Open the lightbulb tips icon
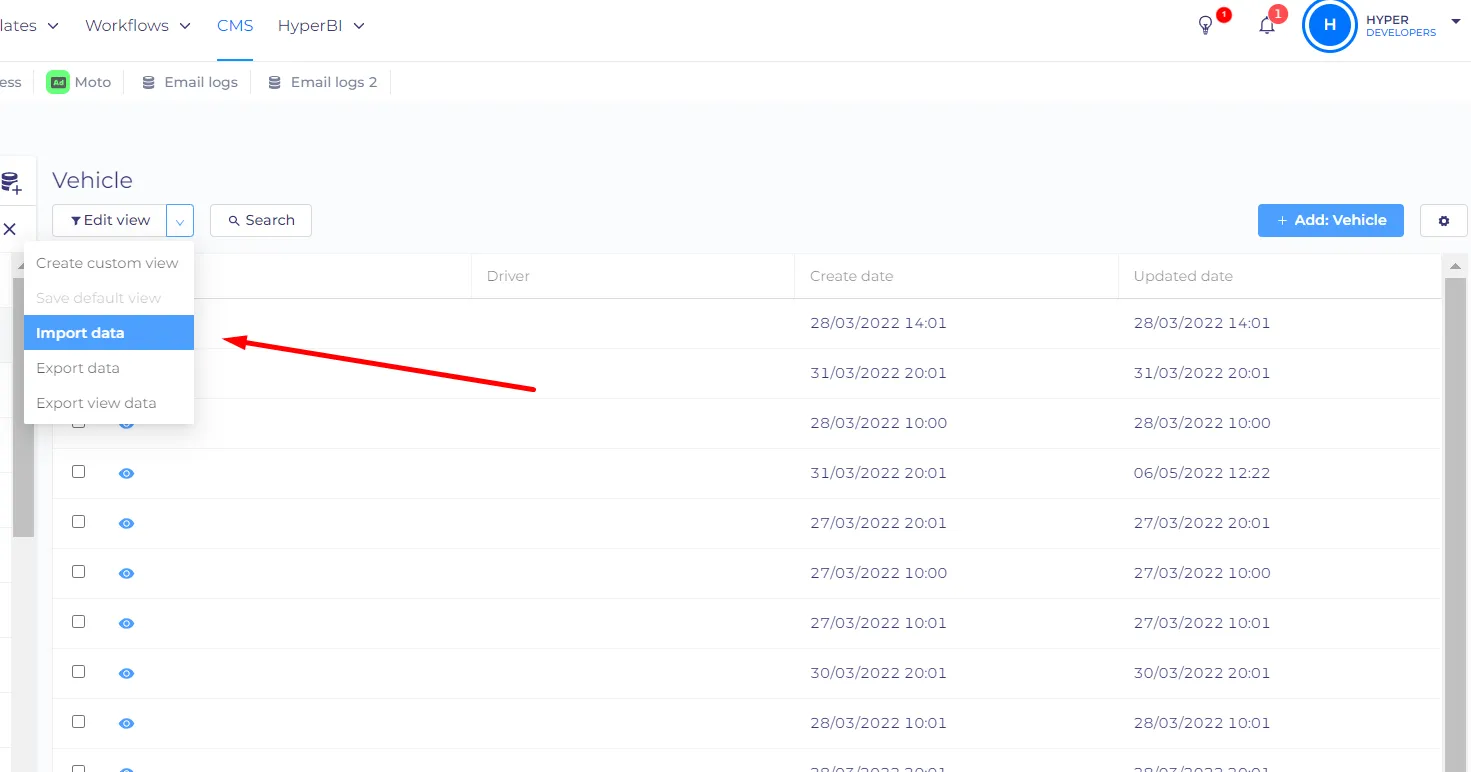Image resolution: width=1471 pixels, height=772 pixels. click(x=1205, y=26)
